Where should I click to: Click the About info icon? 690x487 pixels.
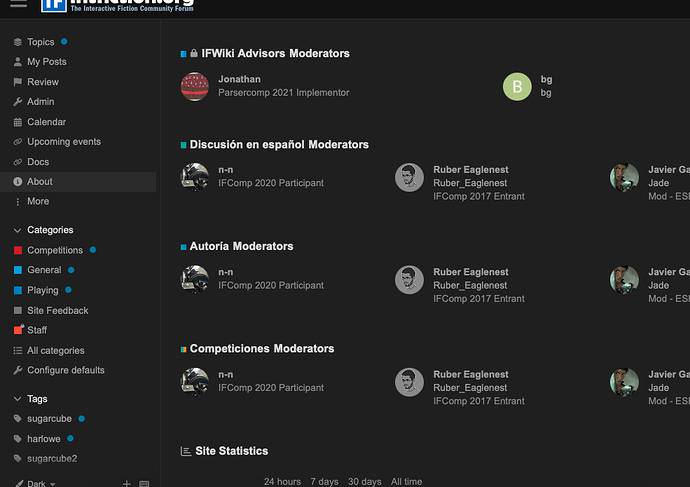[18, 182]
